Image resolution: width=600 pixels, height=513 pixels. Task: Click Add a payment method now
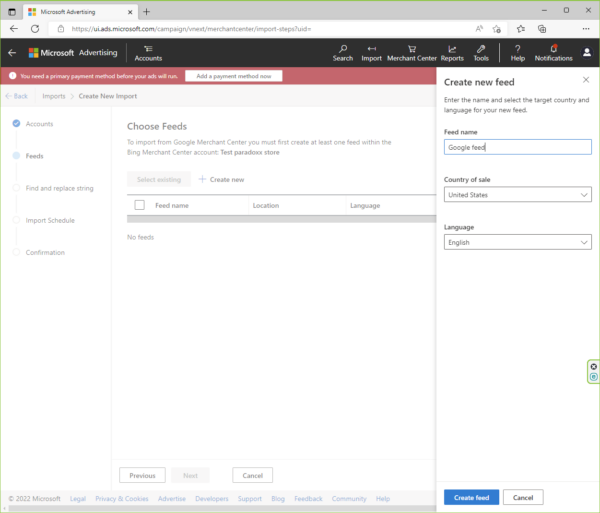click(x=233, y=76)
